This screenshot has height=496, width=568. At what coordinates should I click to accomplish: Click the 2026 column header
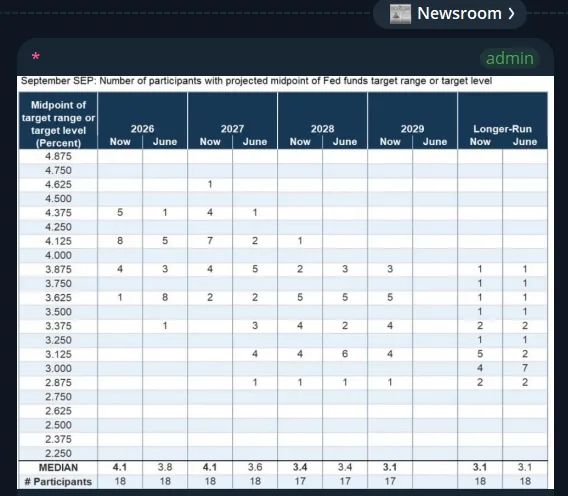[x=142, y=129]
